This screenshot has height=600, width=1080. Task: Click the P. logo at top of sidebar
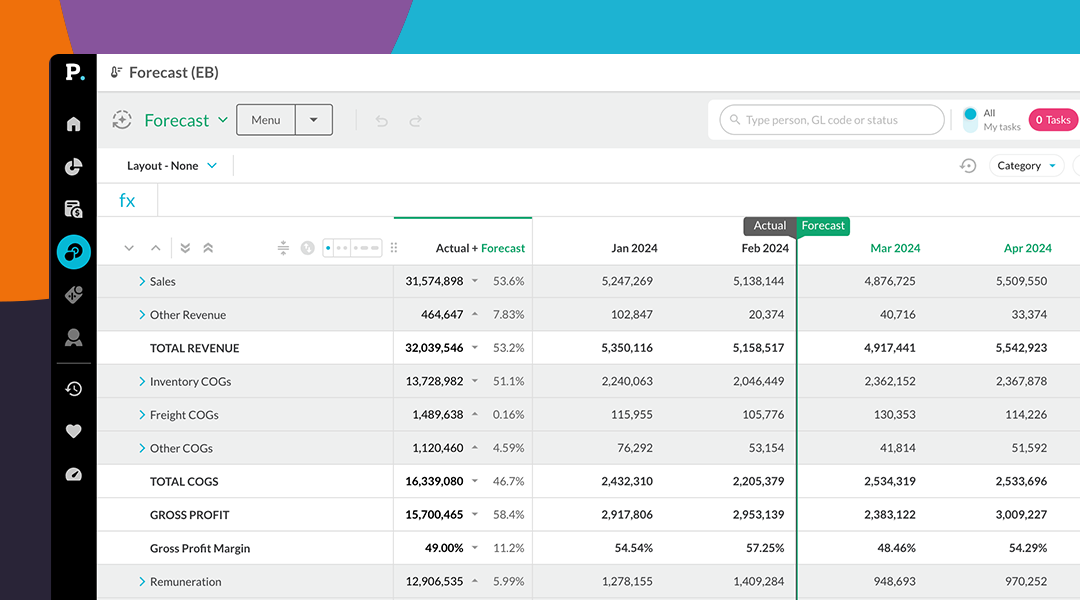coord(74,72)
